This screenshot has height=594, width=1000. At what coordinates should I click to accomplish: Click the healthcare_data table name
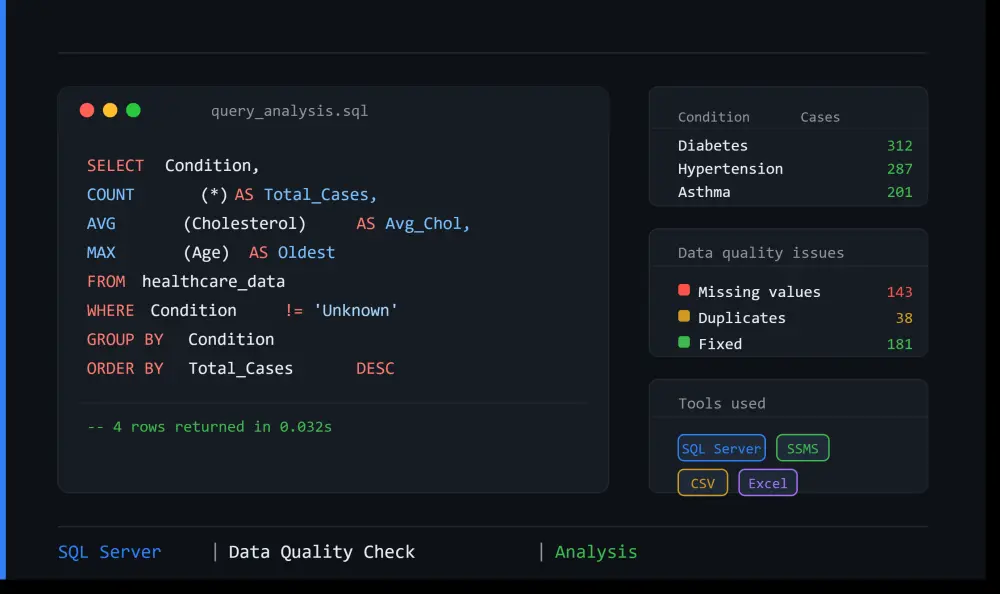point(213,282)
